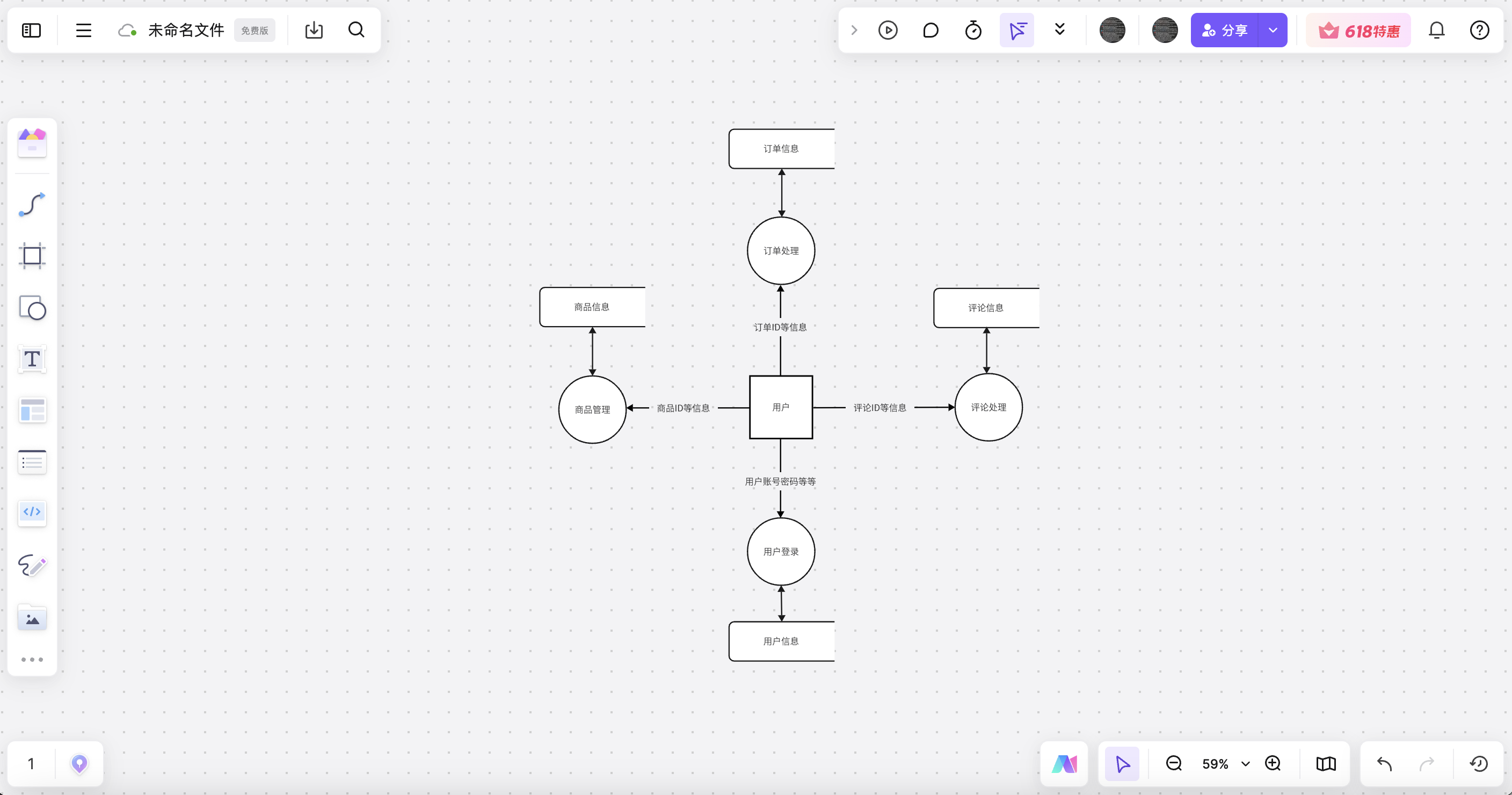The height and width of the screenshot is (795, 1512).
Task: Open the templates shapes library icon
Action: pyautogui.click(x=32, y=143)
